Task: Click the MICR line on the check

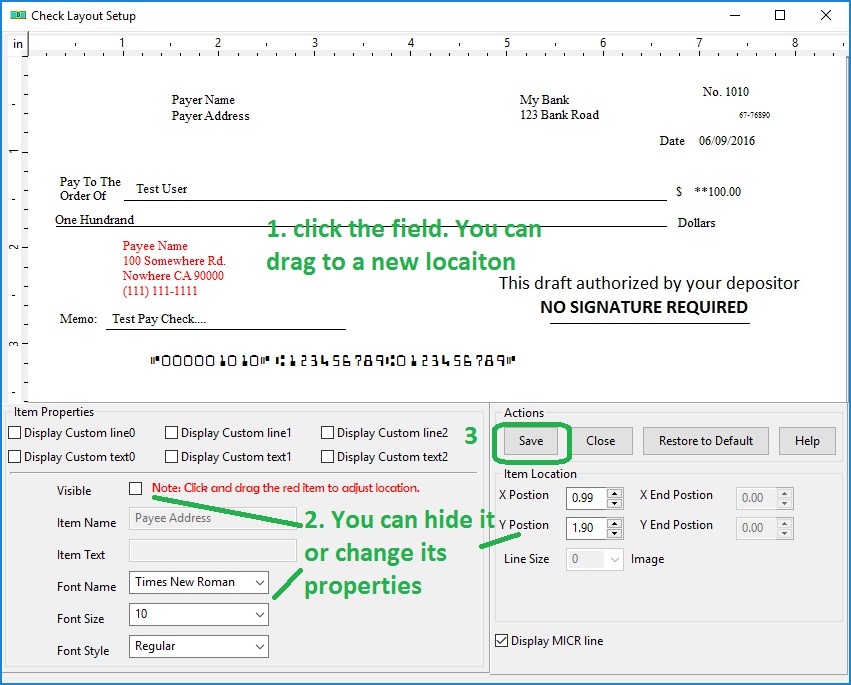Action: pos(332,361)
